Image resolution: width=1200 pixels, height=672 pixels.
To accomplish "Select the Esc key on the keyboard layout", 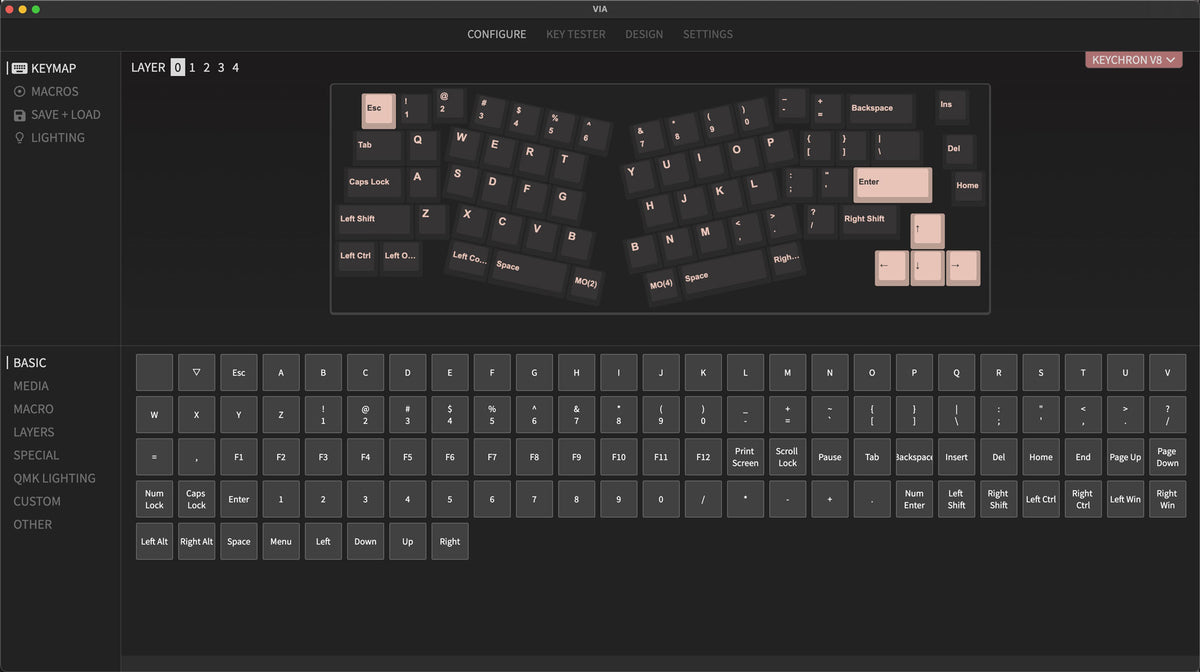I will pos(378,110).
